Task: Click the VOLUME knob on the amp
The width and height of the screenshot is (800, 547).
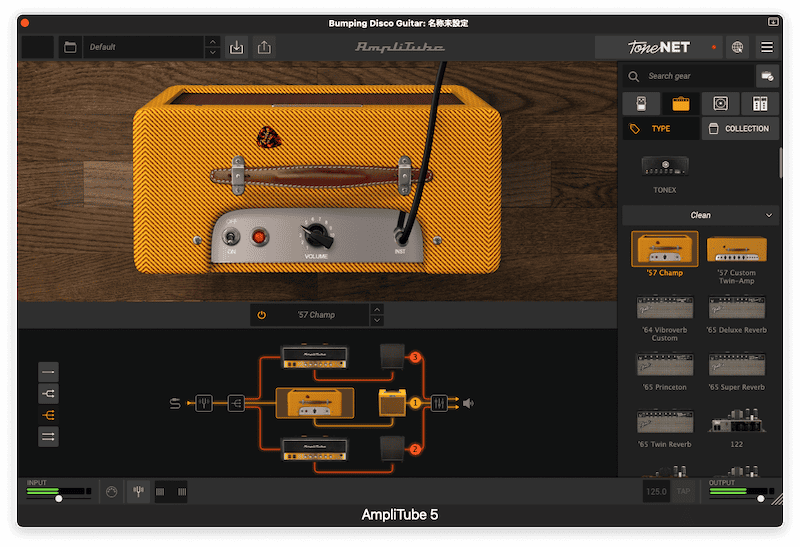Action: (x=317, y=235)
